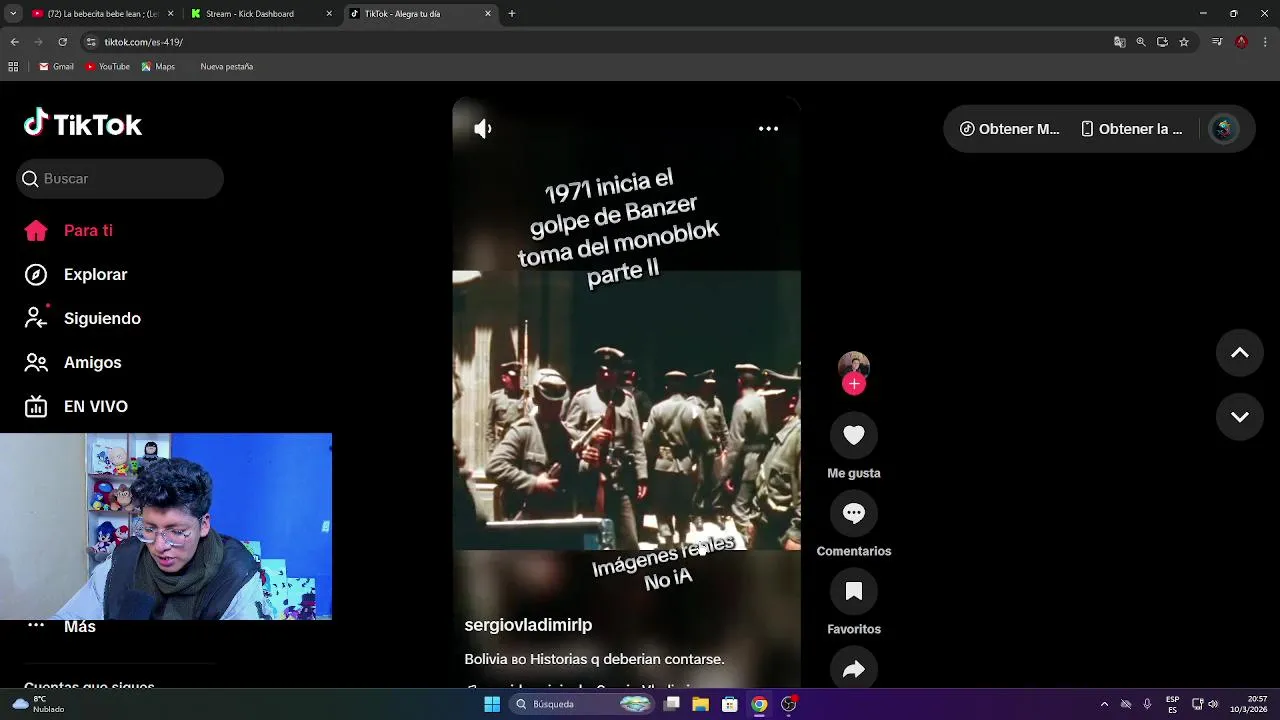Show hidden system tray icons
Image resolution: width=1280 pixels, height=720 pixels.
[1104, 704]
